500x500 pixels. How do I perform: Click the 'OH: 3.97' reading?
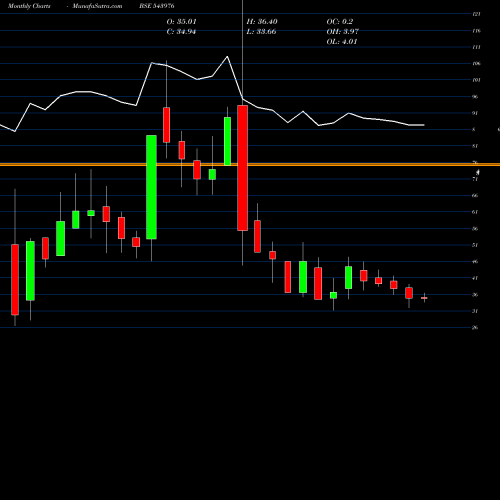click(343, 32)
